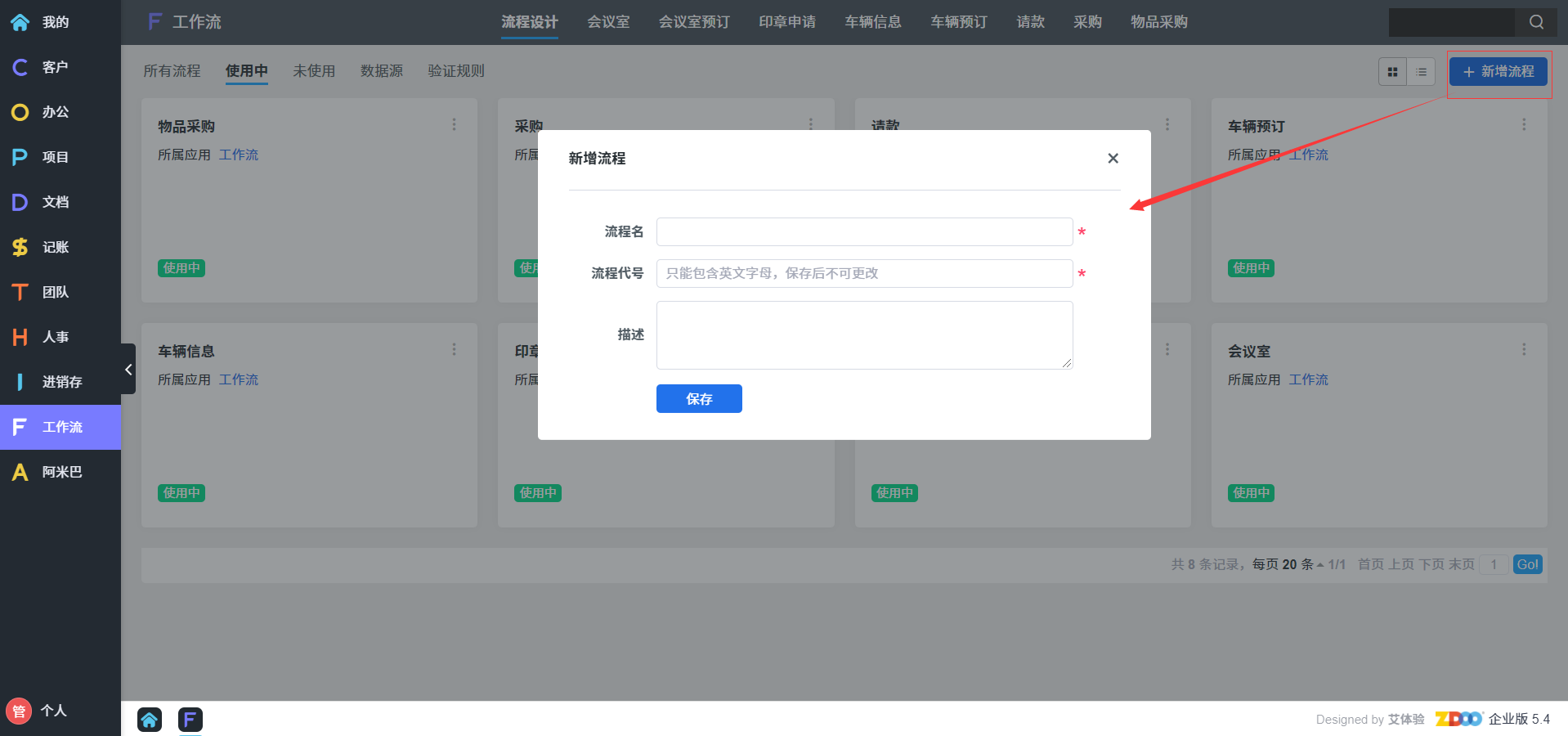Click the home icon in bottom bar
This screenshot has height=736, width=1568.
150,720
